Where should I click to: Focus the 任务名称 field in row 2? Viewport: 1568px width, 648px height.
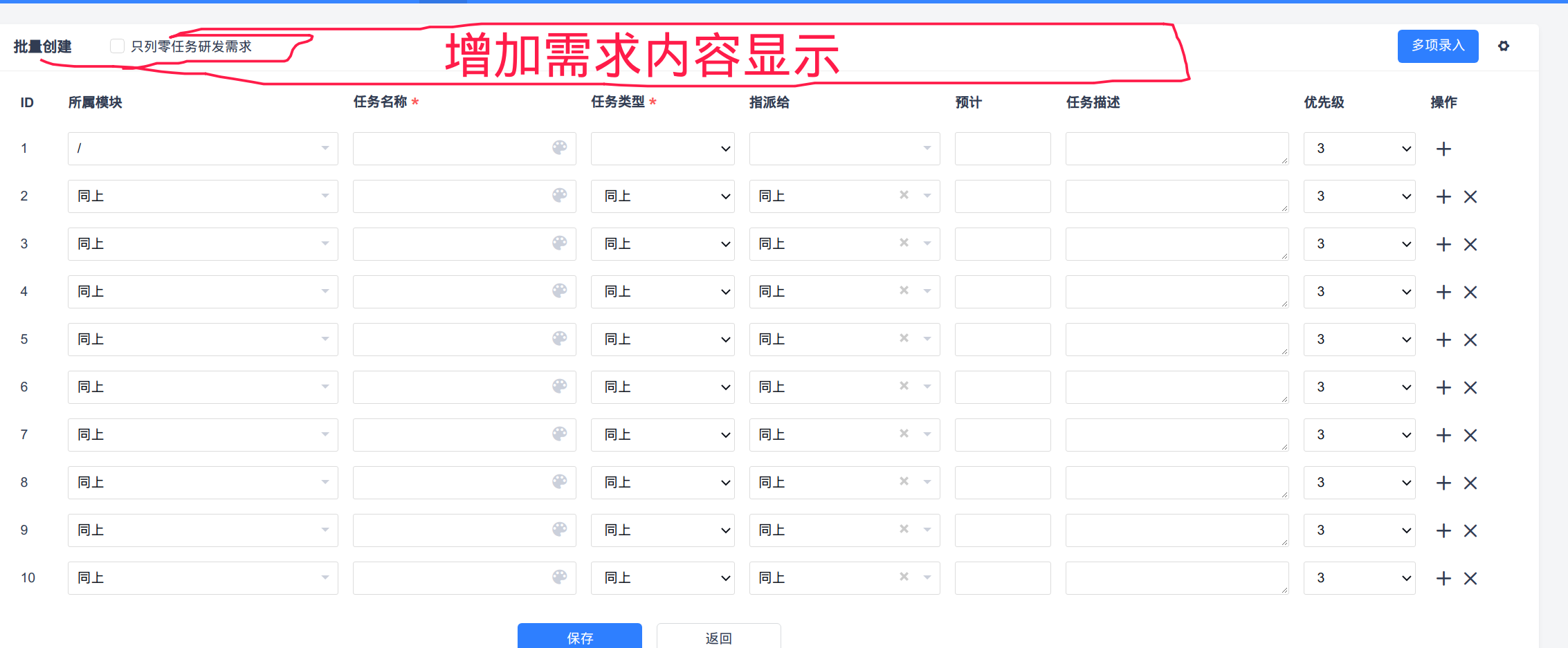click(464, 196)
